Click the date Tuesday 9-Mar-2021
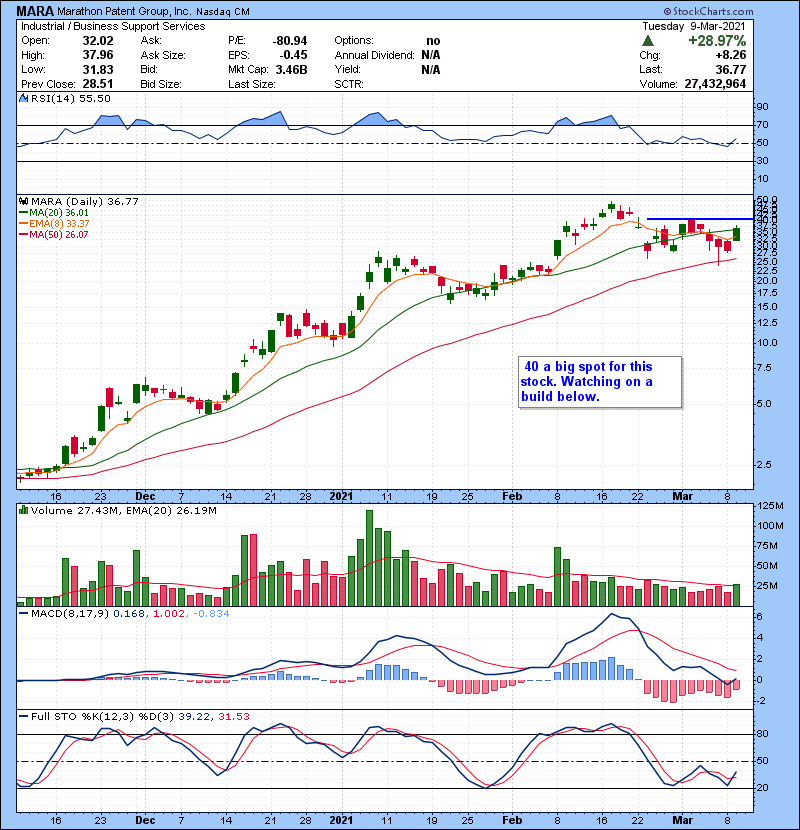The image size is (800, 830). [694, 26]
